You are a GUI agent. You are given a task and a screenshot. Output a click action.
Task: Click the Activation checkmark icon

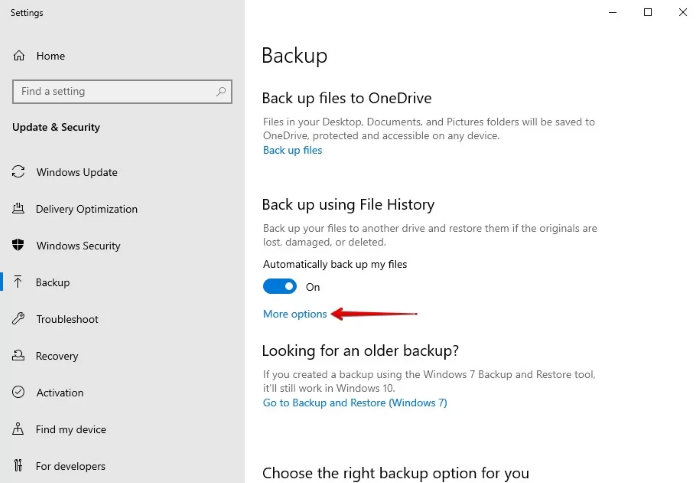click(18, 392)
